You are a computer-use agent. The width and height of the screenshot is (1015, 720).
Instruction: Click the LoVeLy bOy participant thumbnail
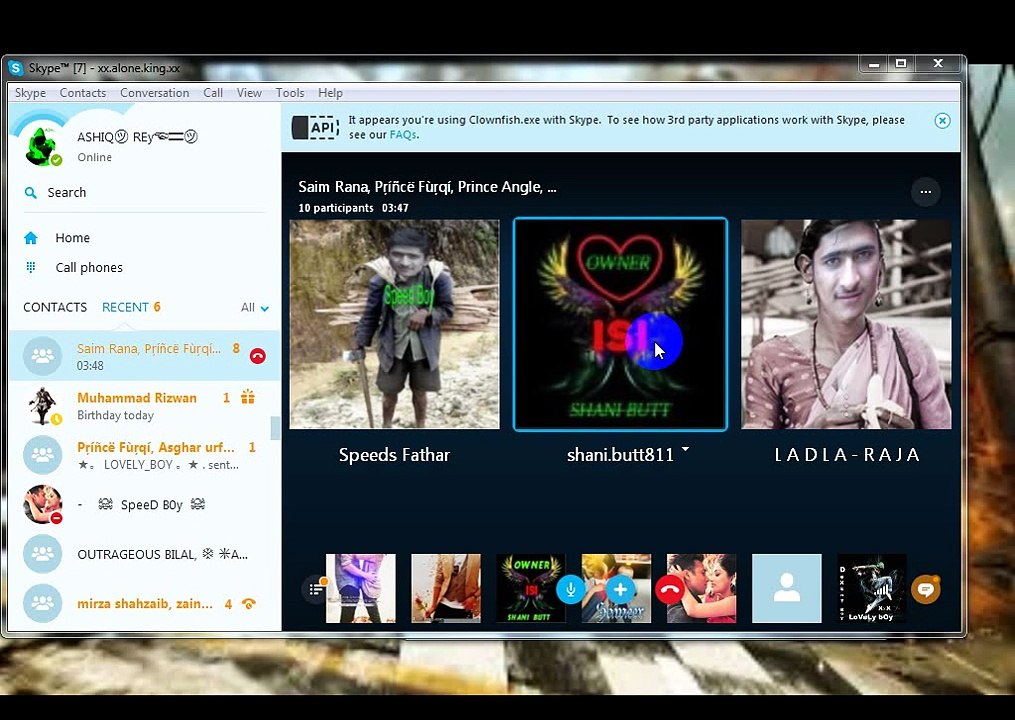pos(872,589)
